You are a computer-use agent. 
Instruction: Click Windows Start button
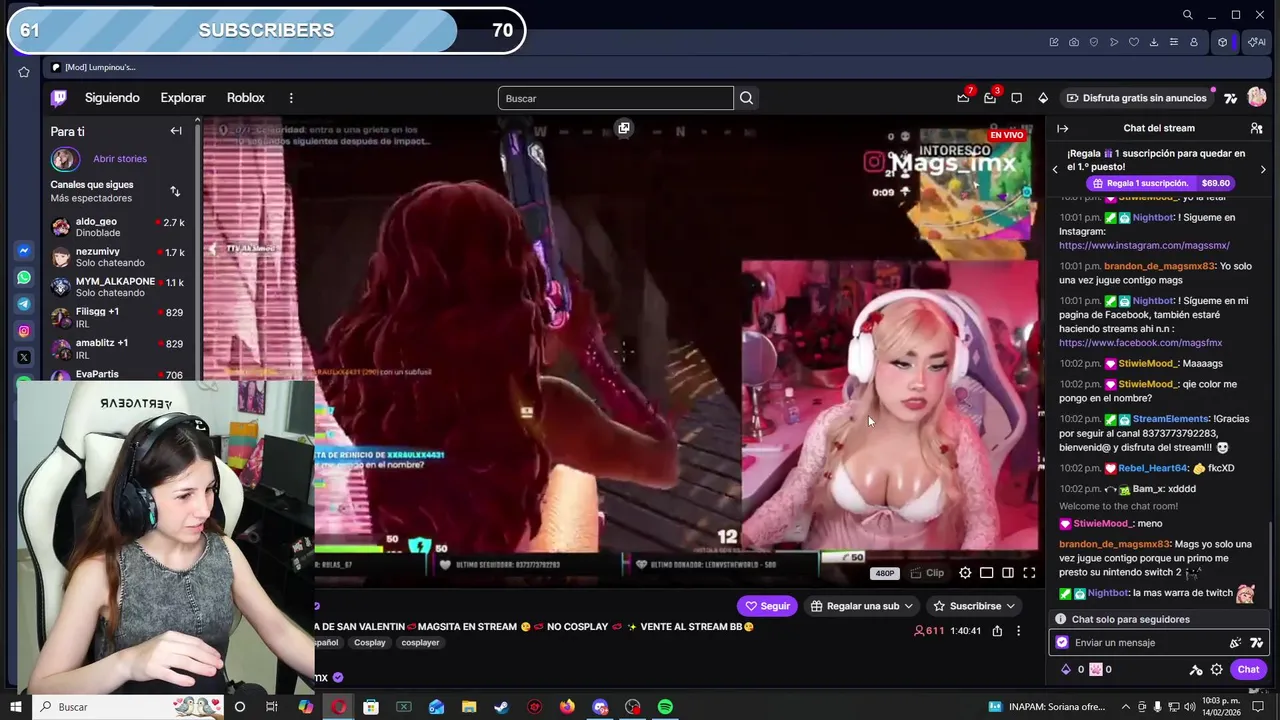(x=15, y=707)
